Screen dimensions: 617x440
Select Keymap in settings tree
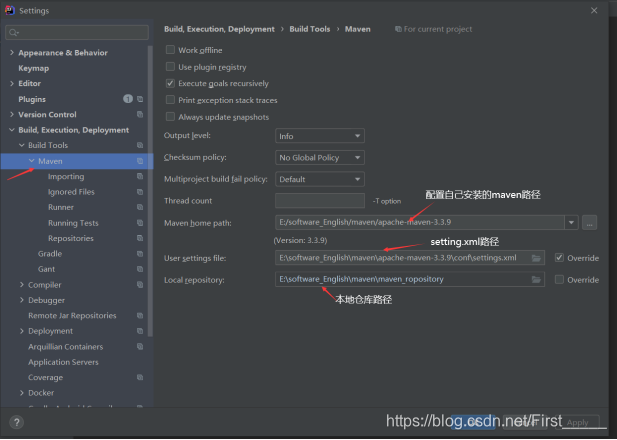pyautogui.click(x=34, y=68)
